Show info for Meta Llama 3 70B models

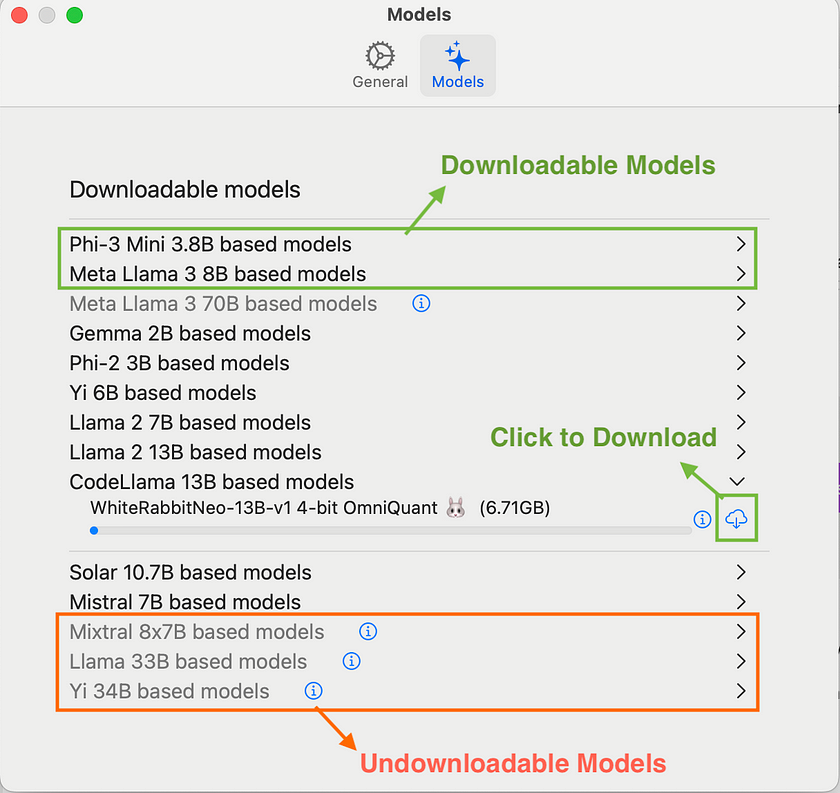[421, 303]
